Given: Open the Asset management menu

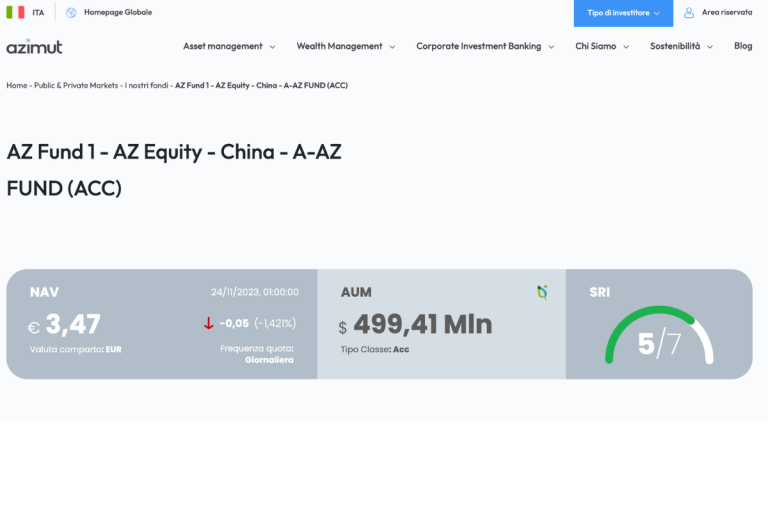Looking at the screenshot, I should tap(223, 46).
